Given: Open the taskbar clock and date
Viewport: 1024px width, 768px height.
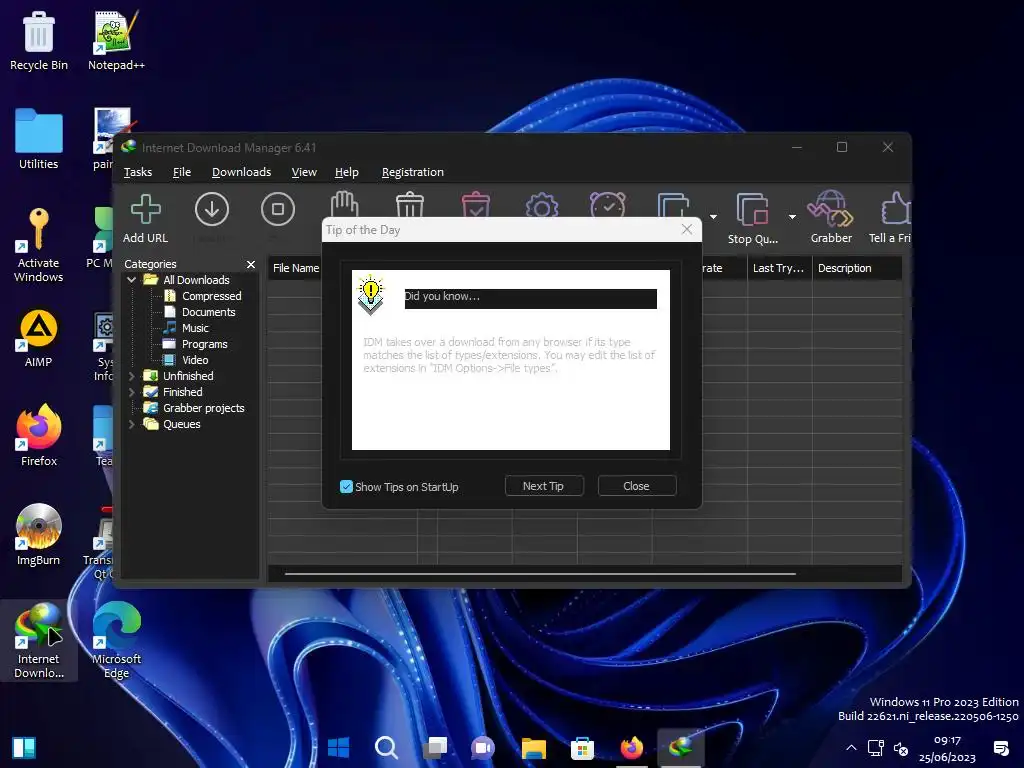Looking at the screenshot, I should coord(947,748).
